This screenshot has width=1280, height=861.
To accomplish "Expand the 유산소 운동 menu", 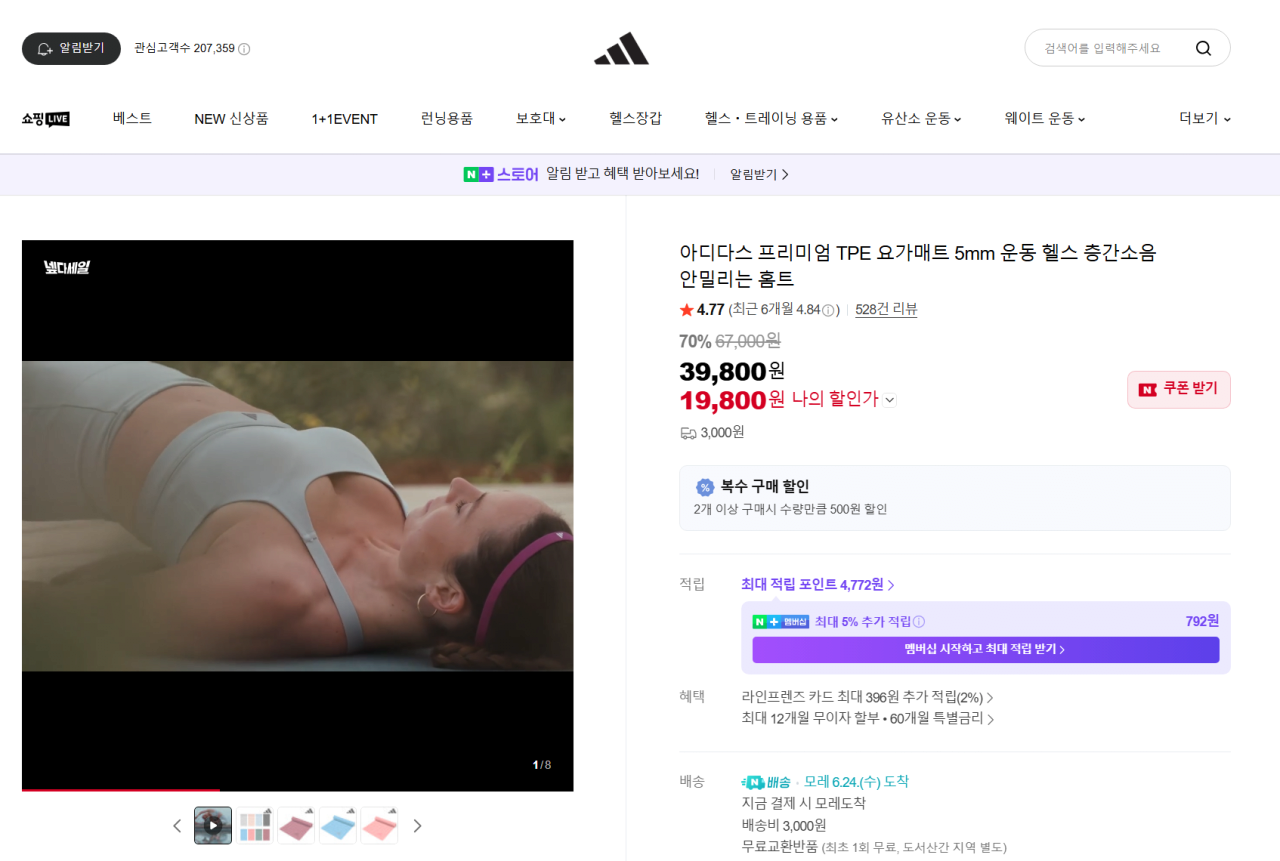I will tap(921, 119).
